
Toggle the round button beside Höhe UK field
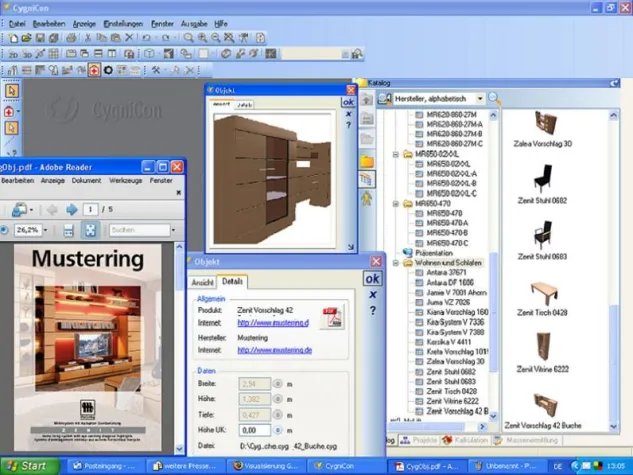pos(278,429)
